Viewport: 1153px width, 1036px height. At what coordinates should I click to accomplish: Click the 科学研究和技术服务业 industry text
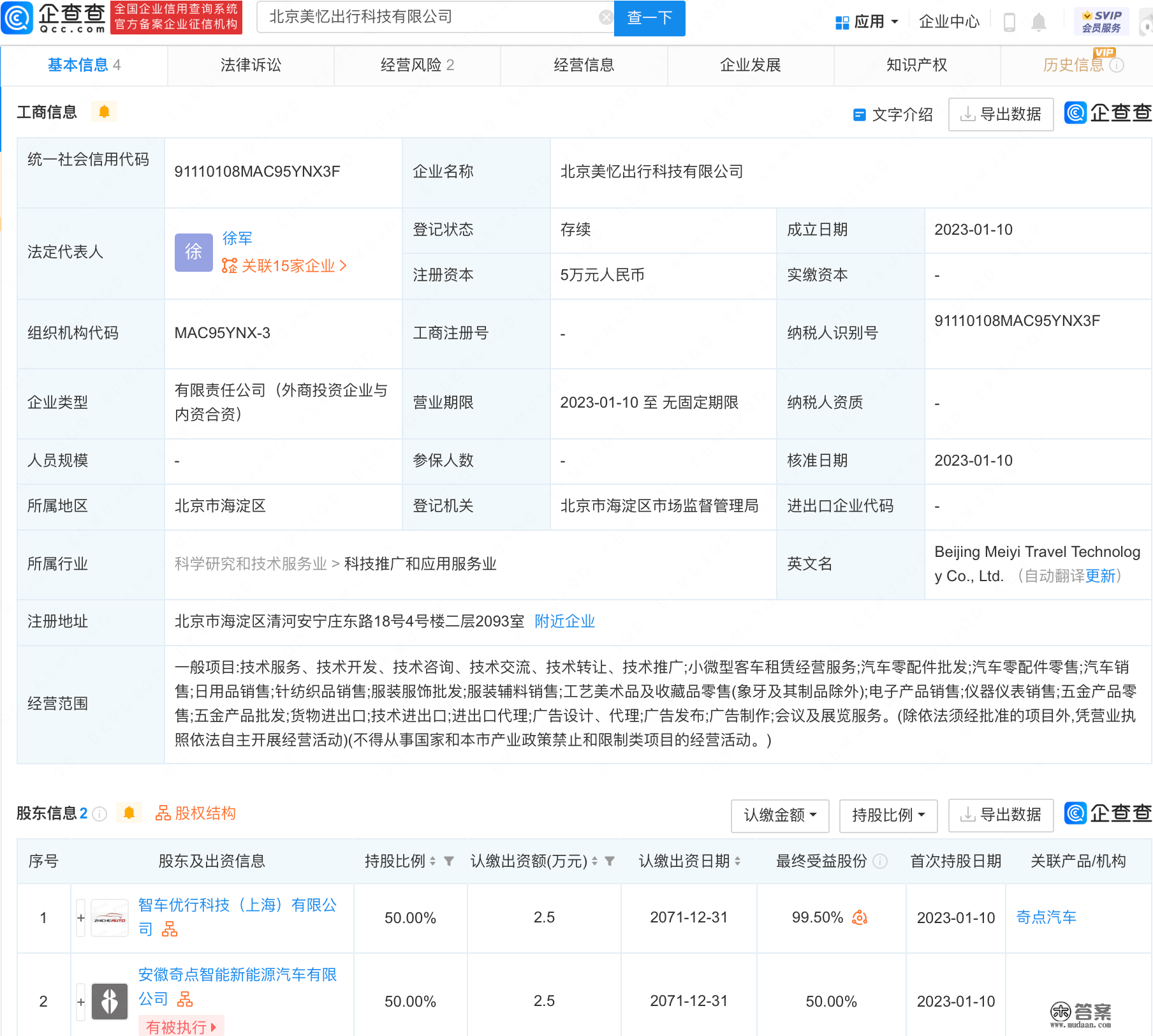[250, 564]
